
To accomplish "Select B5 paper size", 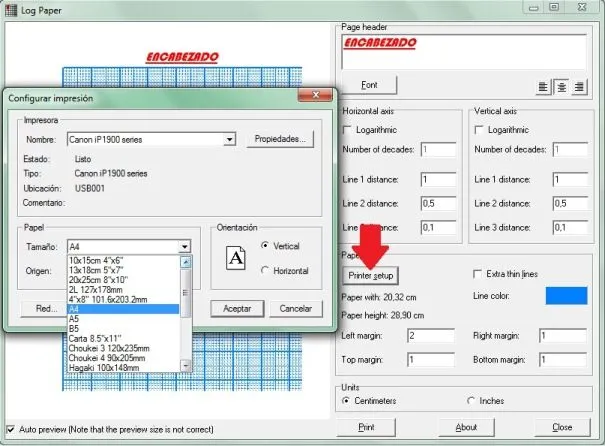I will pos(123,329).
